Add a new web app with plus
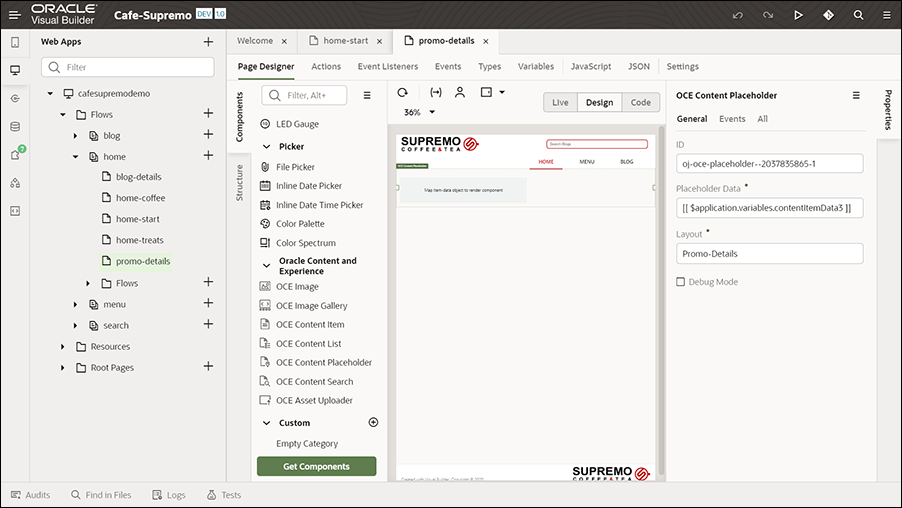902x508 pixels. coord(208,41)
